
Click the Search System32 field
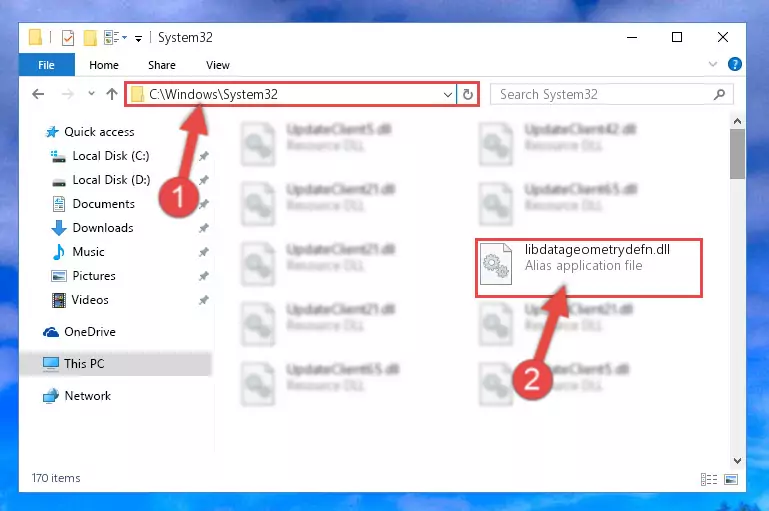(612, 94)
